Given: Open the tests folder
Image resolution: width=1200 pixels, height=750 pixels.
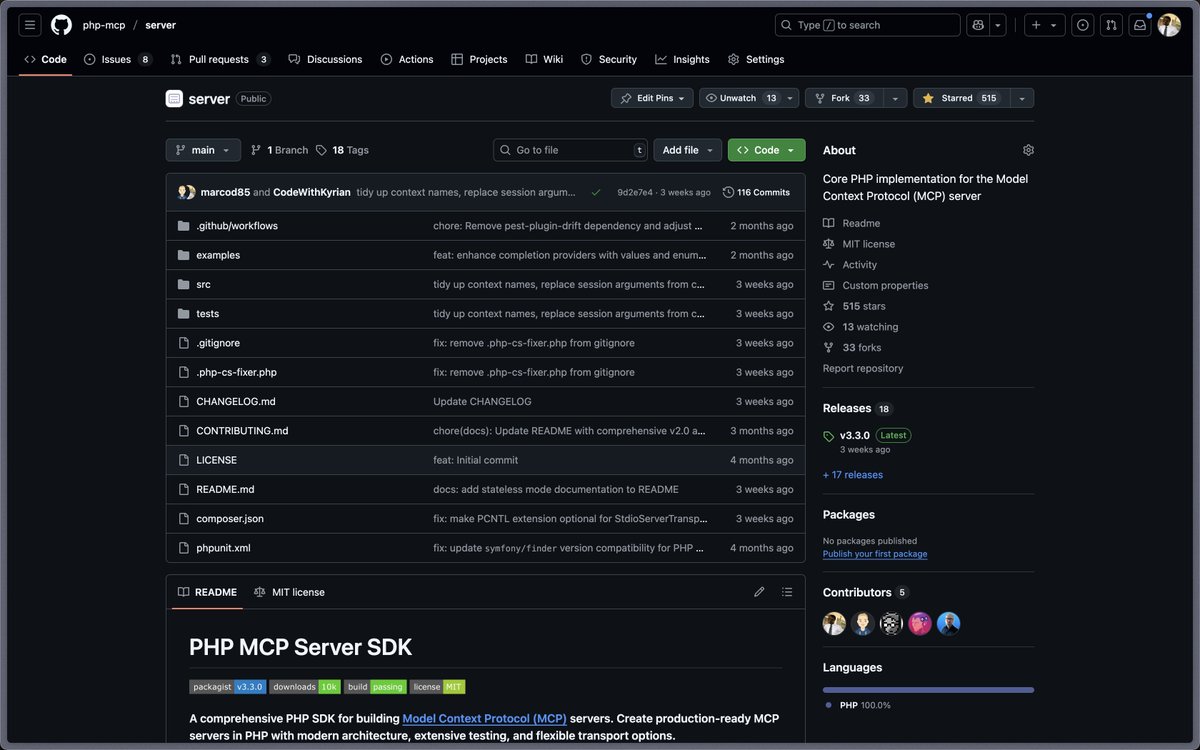Looking at the screenshot, I should (x=207, y=314).
